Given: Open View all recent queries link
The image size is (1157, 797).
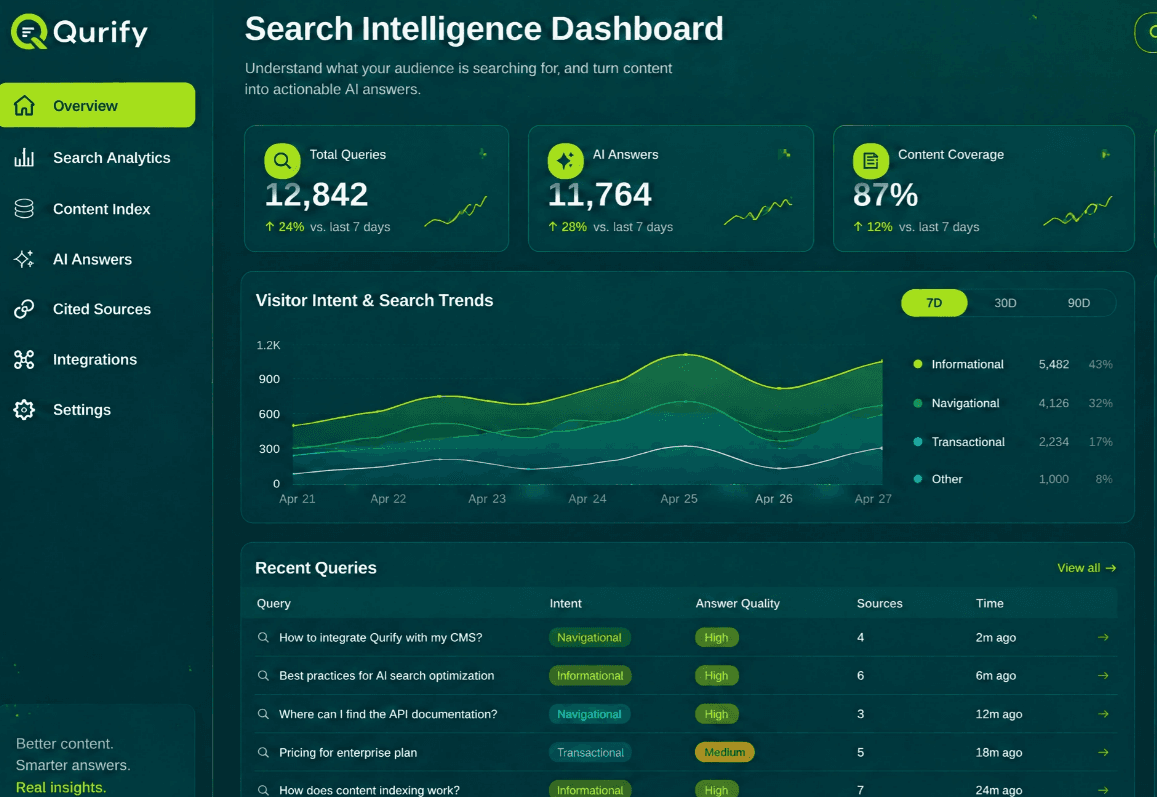Looking at the screenshot, I should click(1086, 567).
